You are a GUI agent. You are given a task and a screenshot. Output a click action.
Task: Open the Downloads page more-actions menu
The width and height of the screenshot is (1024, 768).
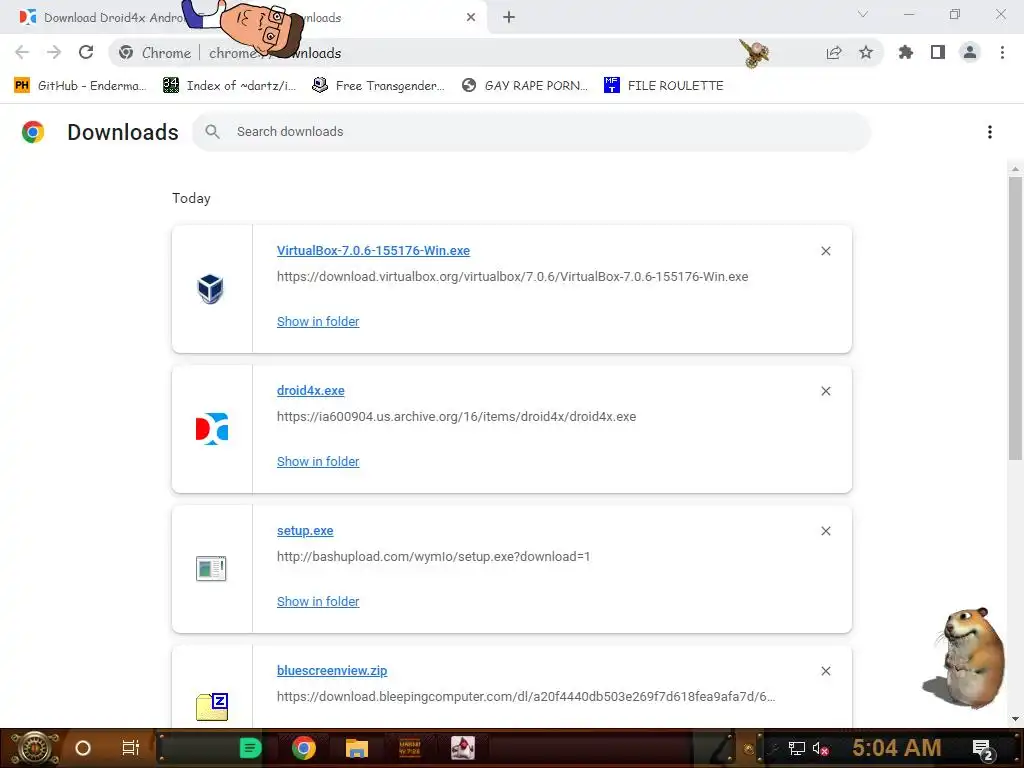(x=990, y=132)
